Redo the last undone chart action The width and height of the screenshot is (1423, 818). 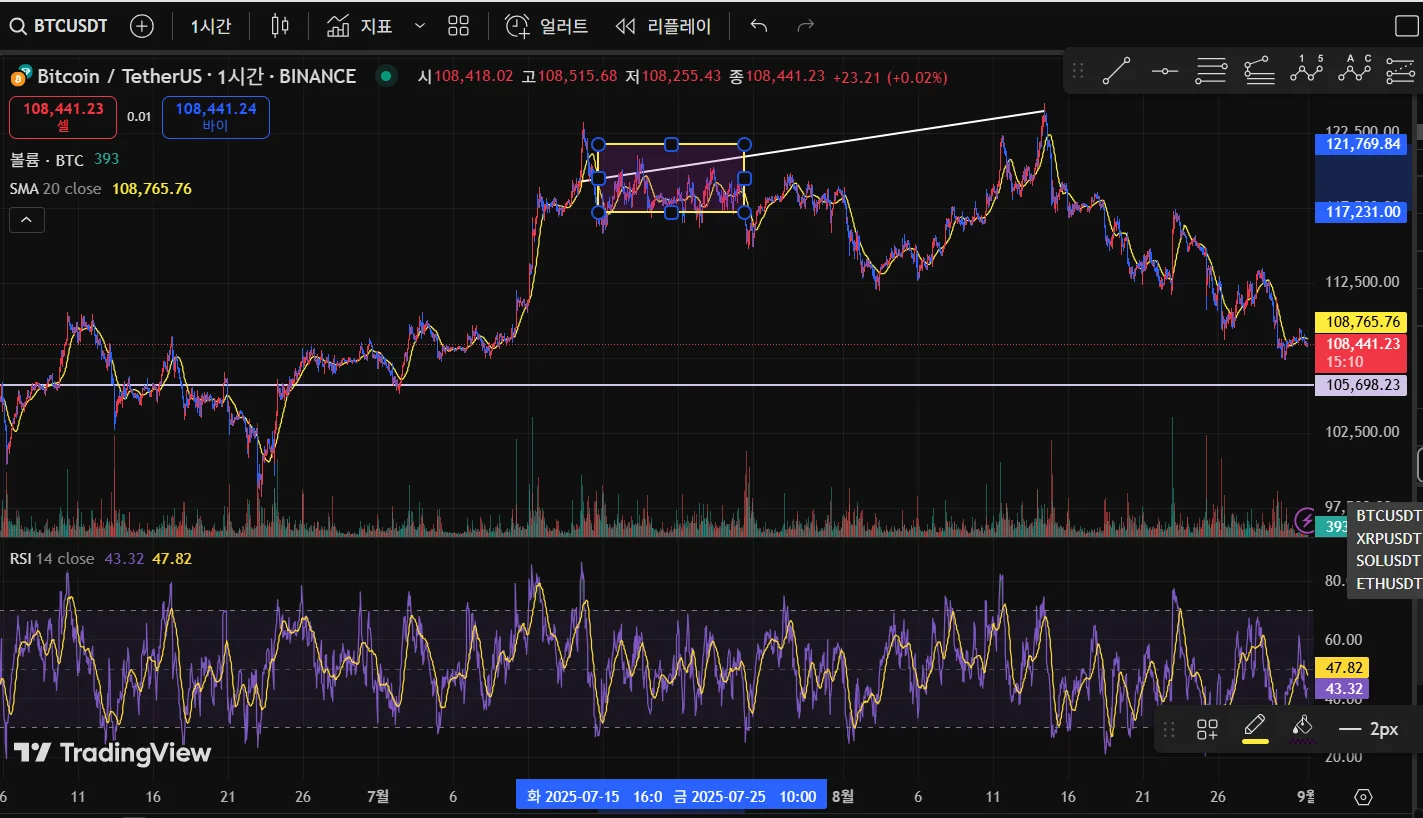806,26
